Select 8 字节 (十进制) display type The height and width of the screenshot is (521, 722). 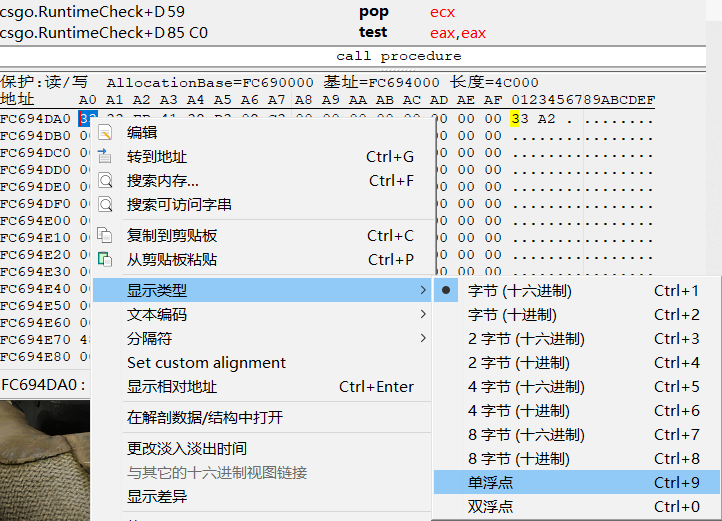(x=577, y=458)
